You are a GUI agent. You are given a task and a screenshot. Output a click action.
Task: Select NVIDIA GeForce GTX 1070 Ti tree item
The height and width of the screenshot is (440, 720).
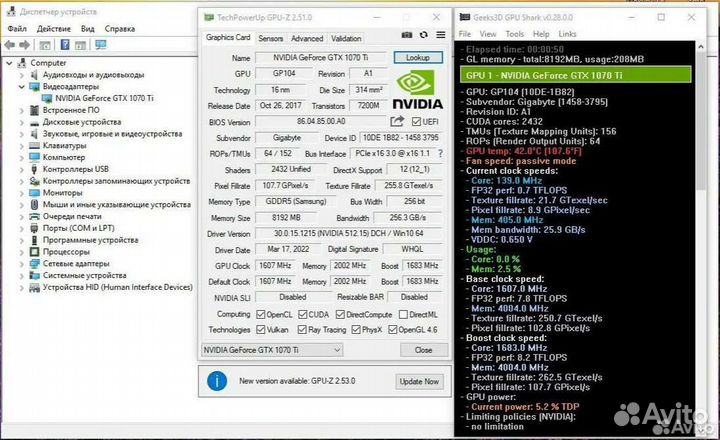click(104, 98)
